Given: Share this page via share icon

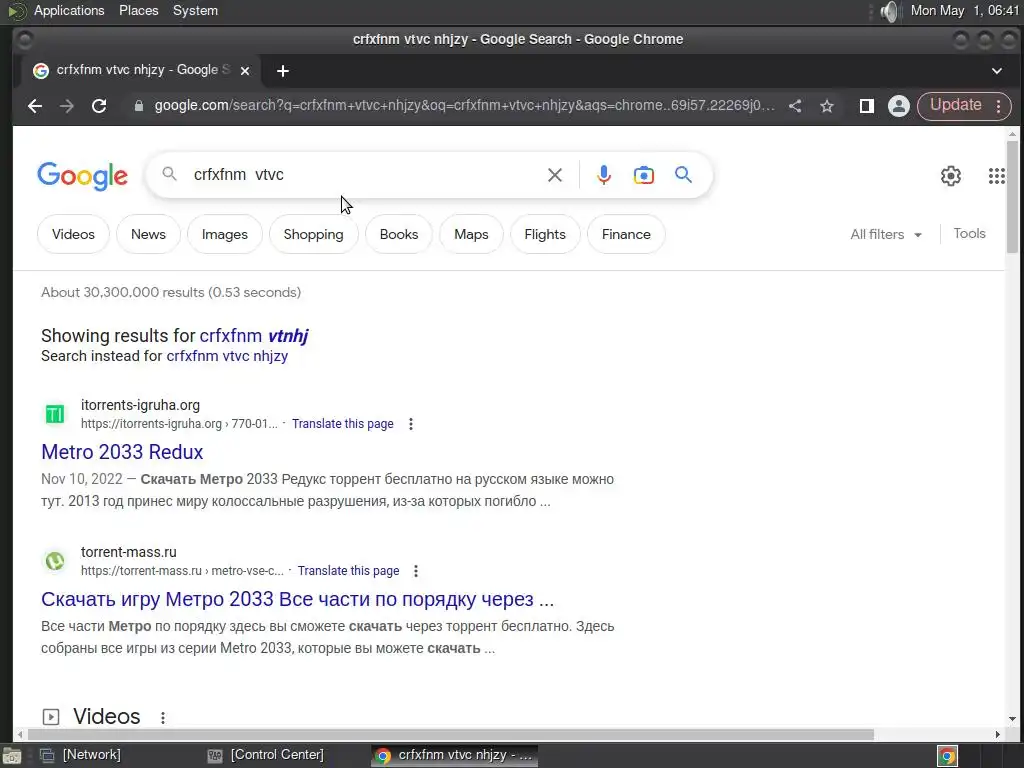Looking at the screenshot, I should (795, 106).
